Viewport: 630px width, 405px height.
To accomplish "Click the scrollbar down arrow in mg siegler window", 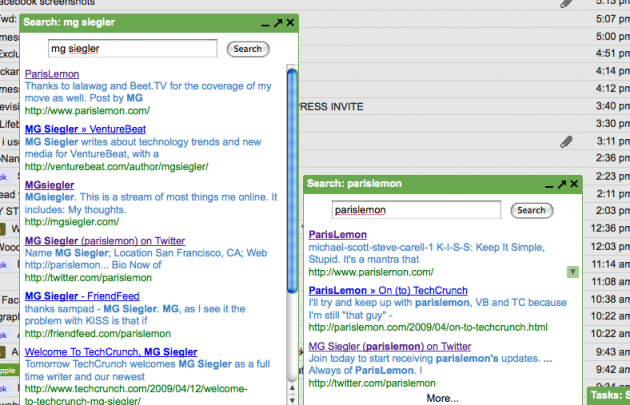I will point(292,400).
